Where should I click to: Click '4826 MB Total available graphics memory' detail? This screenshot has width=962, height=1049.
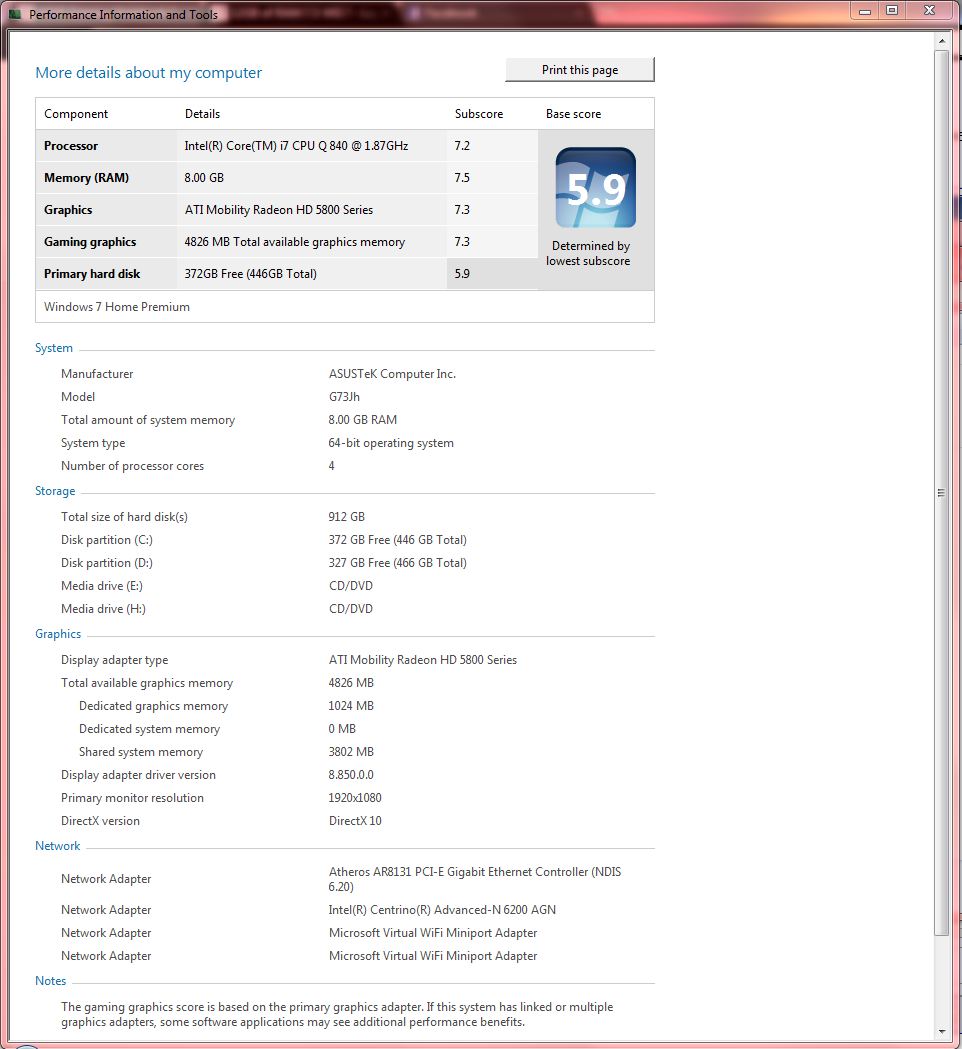pyautogui.click(x=295, y=242)
